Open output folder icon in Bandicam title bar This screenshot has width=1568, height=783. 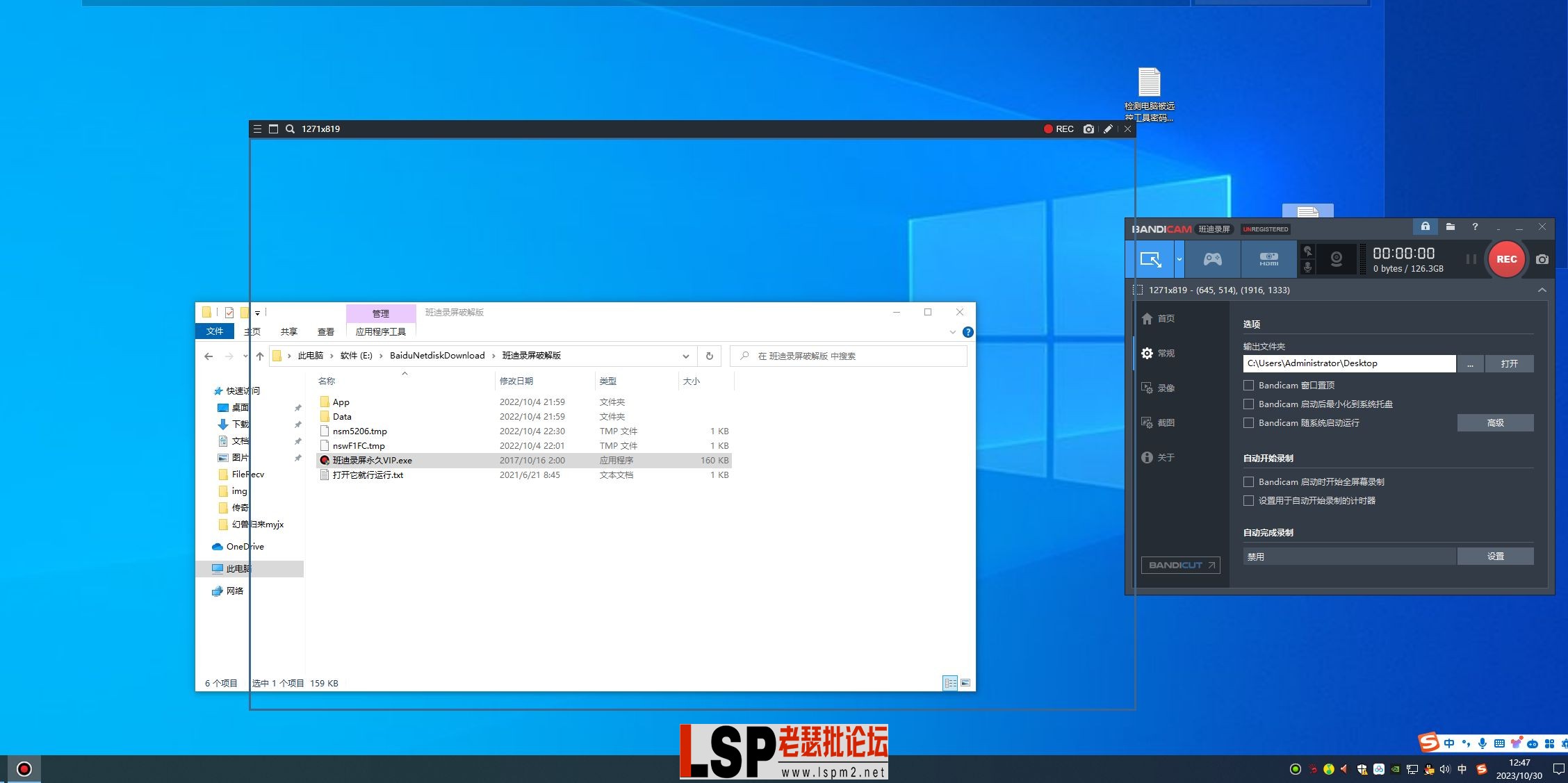pyautogui.click(x=1450, y=226)
